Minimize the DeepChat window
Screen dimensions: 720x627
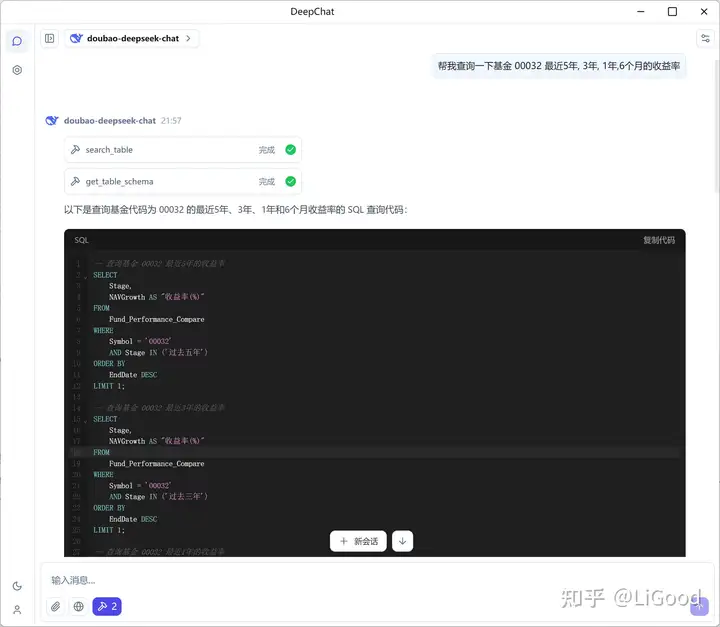pyautogui.click(x=641, y=11)
